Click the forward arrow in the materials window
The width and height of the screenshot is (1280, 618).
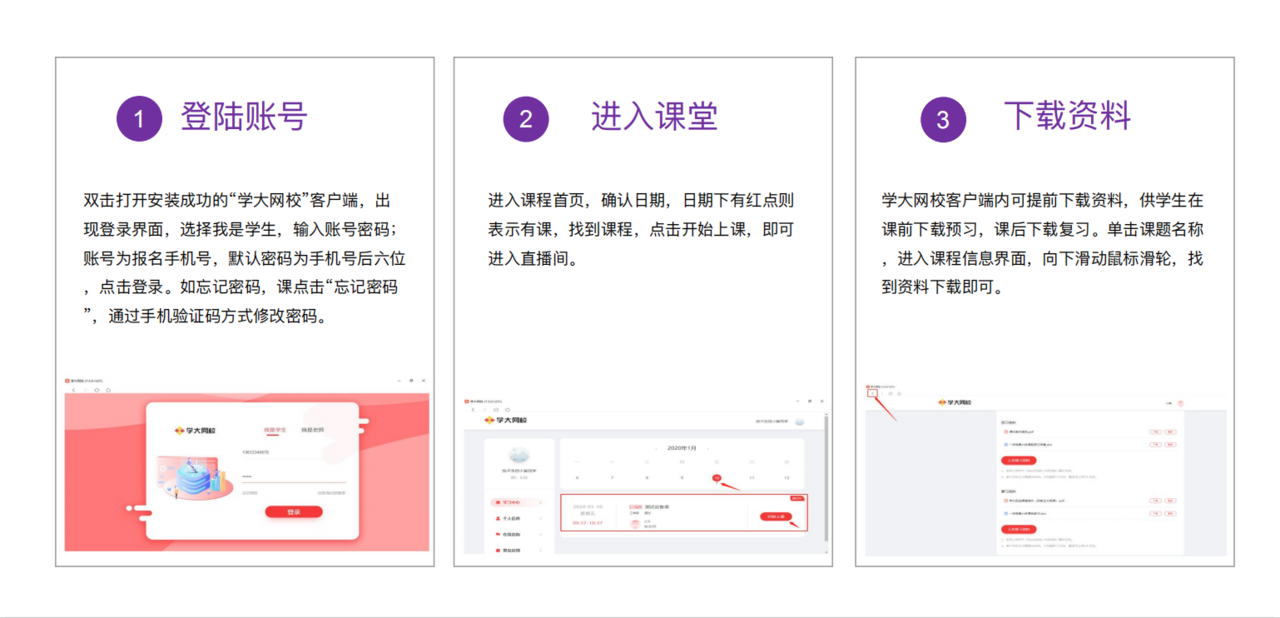(882, 393)
